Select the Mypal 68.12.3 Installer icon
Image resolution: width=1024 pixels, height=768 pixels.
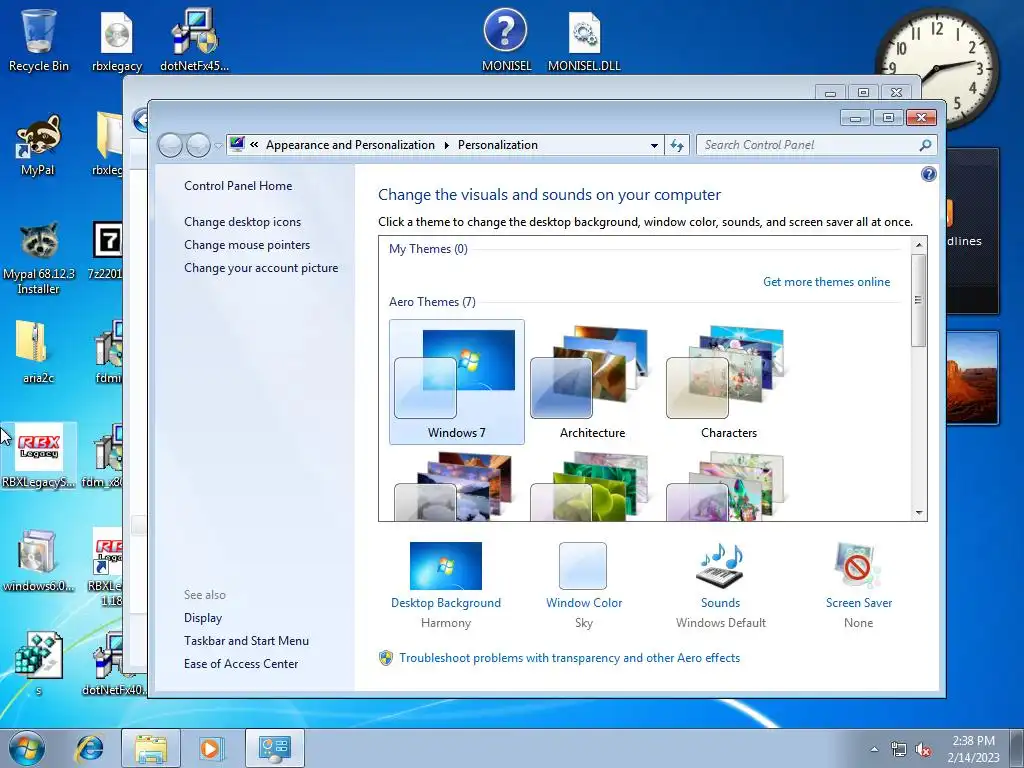point(39,257)
